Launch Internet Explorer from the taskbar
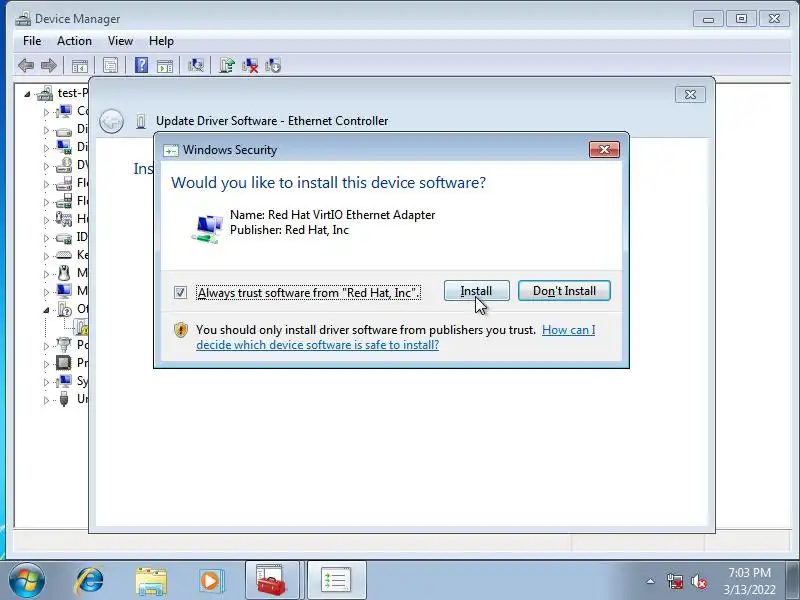Screen dimensions: 800x600 tap(90, 581)
